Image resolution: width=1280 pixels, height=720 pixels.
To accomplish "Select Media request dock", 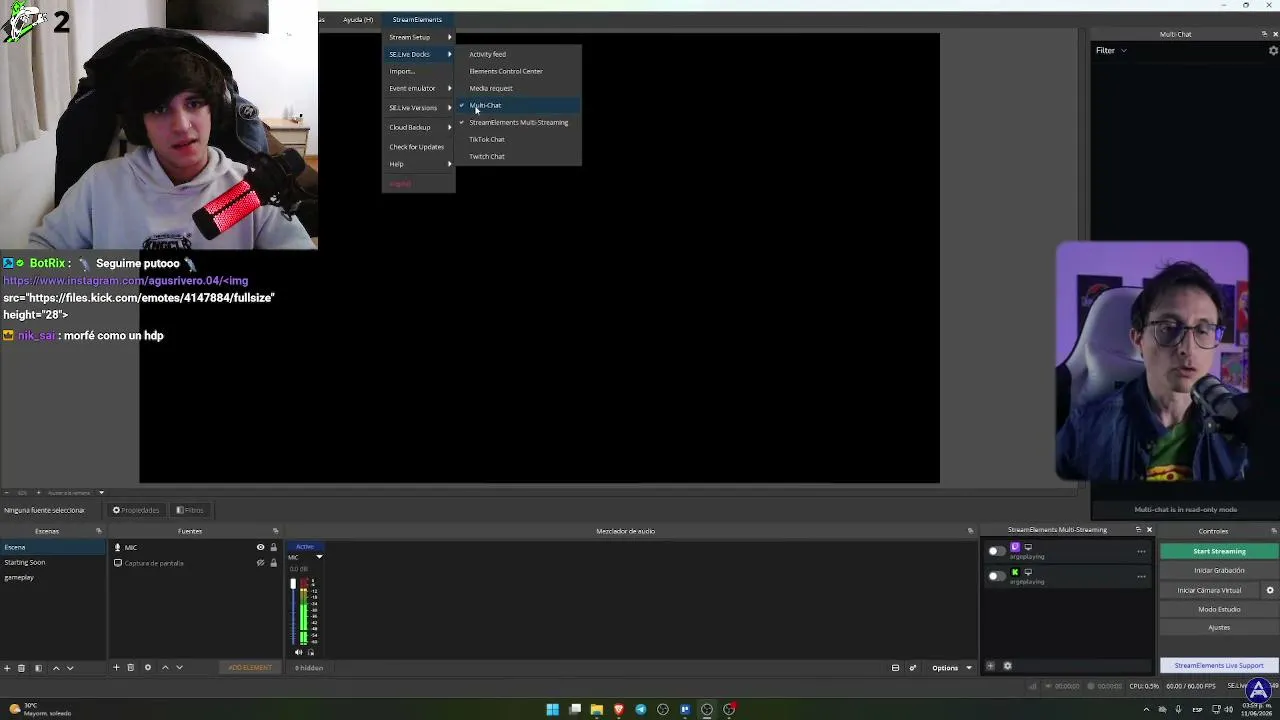I will (518, 88).
